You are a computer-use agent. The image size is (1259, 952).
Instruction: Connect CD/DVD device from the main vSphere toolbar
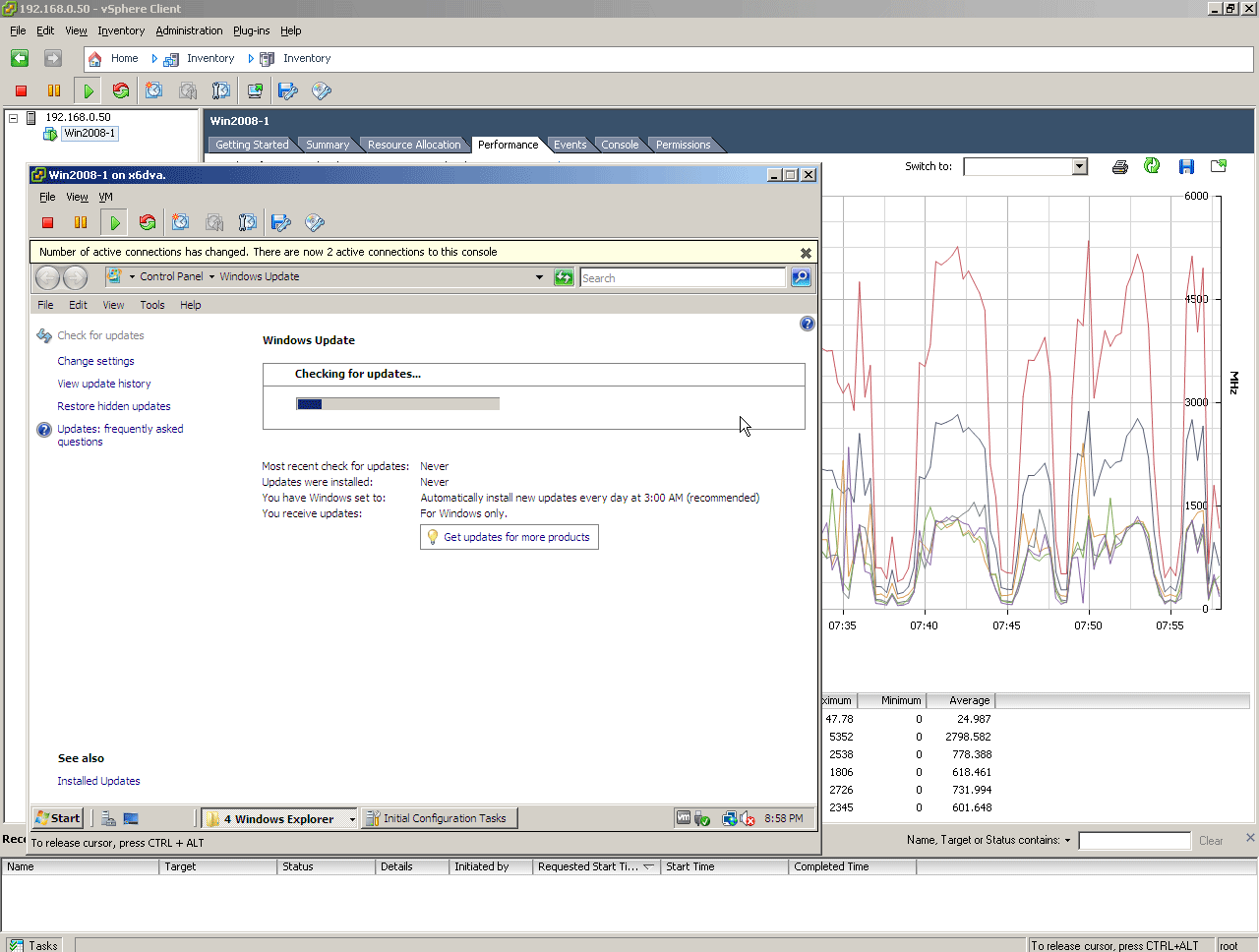click(x=322, y=90)
